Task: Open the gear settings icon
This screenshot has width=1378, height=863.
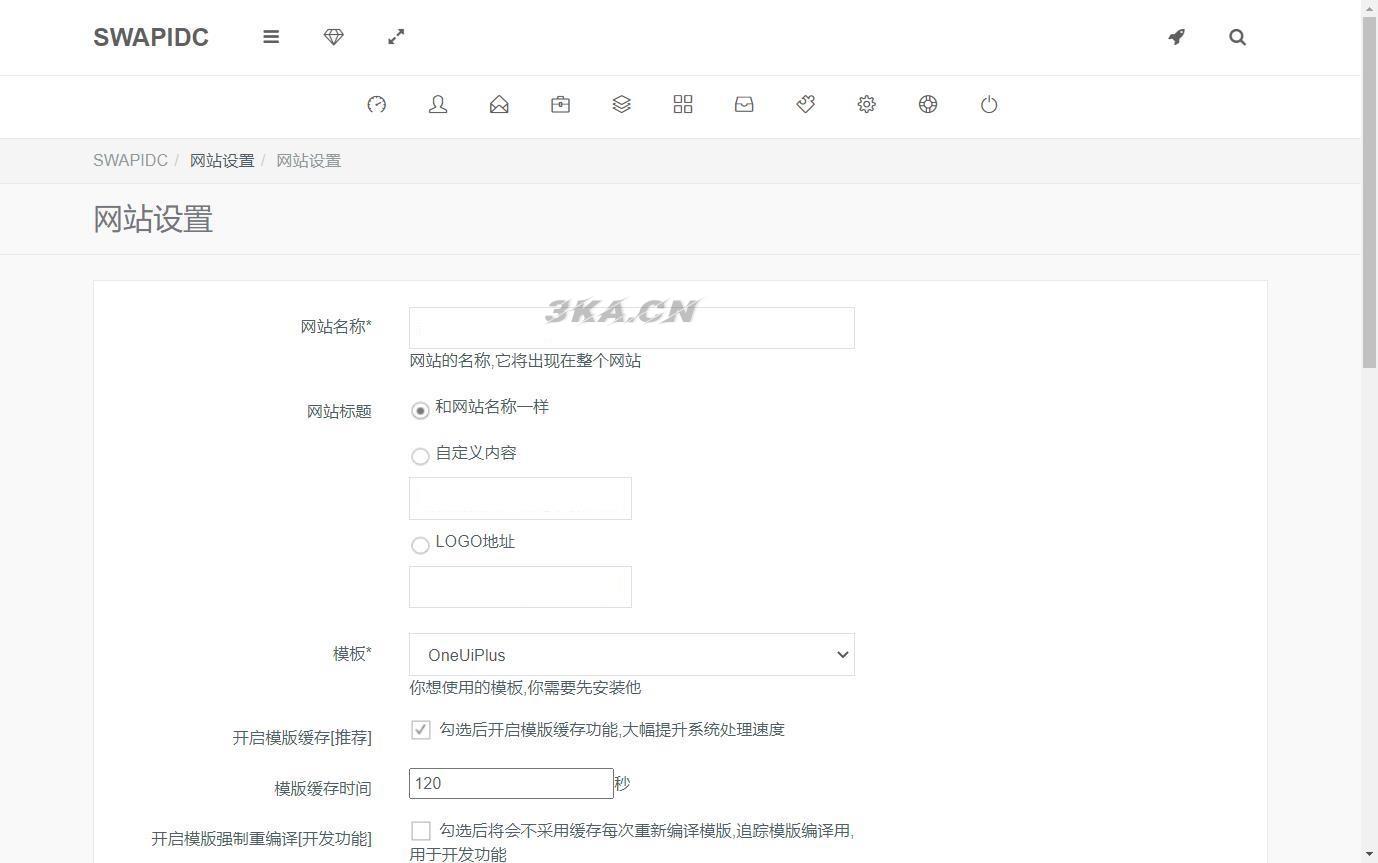Action: pyautogui.click(x=867, y=104)
